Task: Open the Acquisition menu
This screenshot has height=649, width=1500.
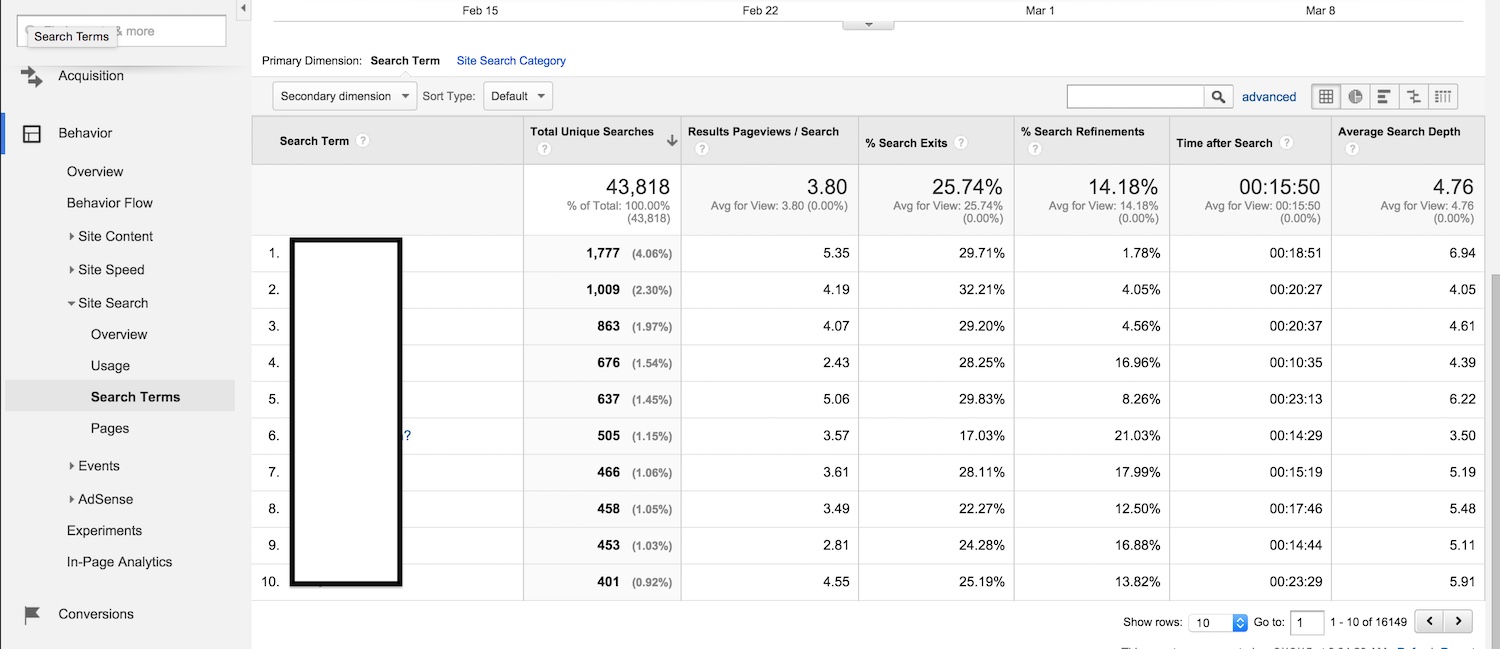Action: tap(91, 76)
